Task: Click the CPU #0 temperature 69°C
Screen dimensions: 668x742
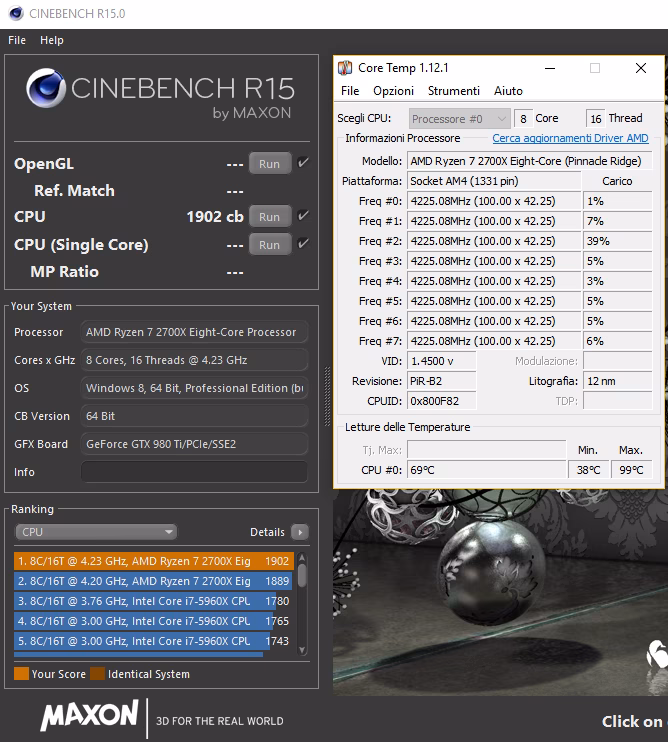Action: coord(486,470)
